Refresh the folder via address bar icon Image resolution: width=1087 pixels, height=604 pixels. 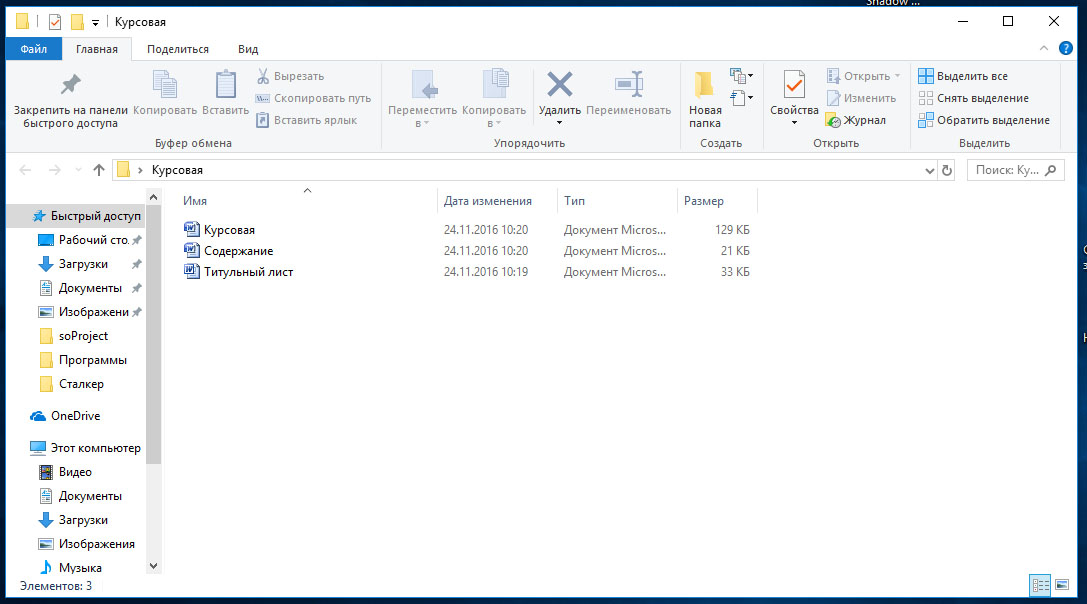coord(947,170)
